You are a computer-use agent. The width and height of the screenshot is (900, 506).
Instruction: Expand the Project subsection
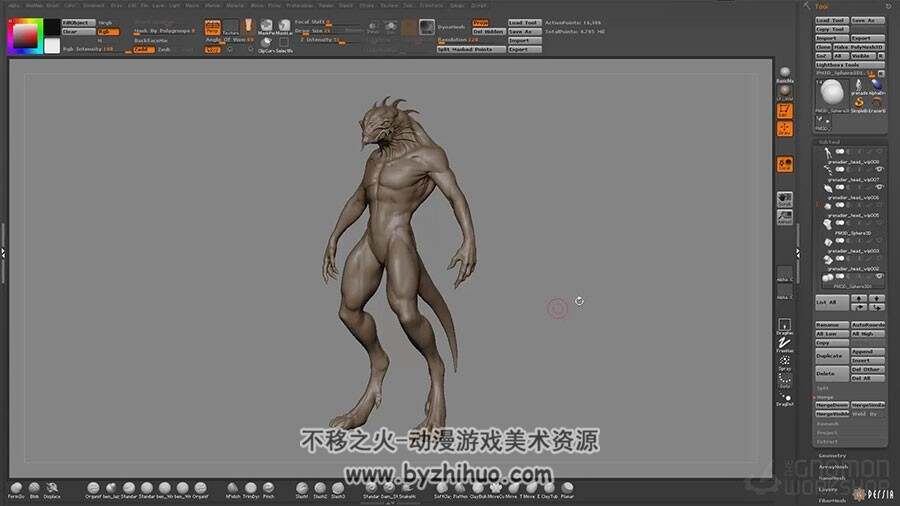pyautogui.click(x=827, y=433)
